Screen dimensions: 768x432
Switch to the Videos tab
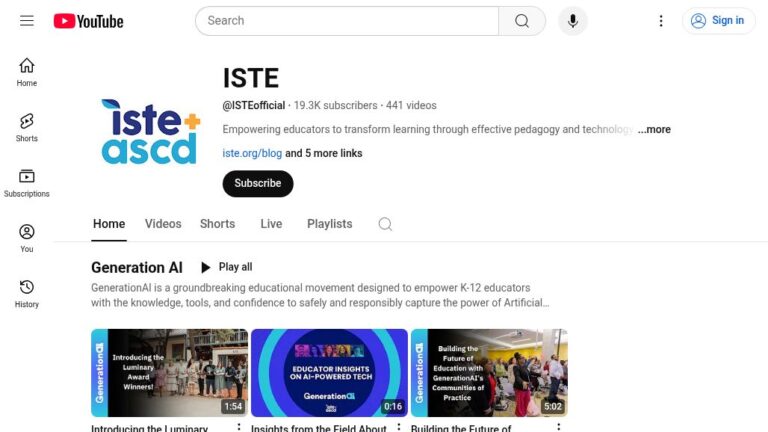click(163, 224)
